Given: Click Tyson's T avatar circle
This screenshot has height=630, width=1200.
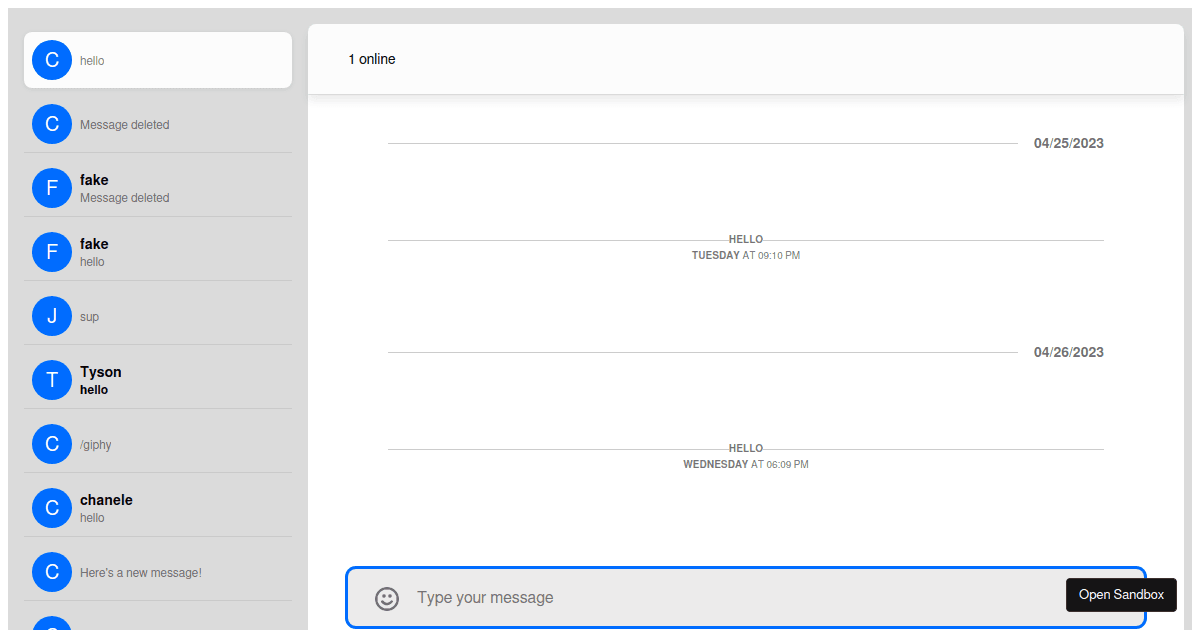Looking at the screenshot, I should tap(52, 380).
